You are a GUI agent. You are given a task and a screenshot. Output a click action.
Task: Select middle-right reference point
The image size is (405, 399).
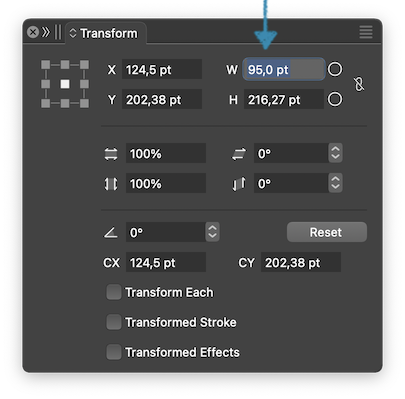tap(84, 84)
